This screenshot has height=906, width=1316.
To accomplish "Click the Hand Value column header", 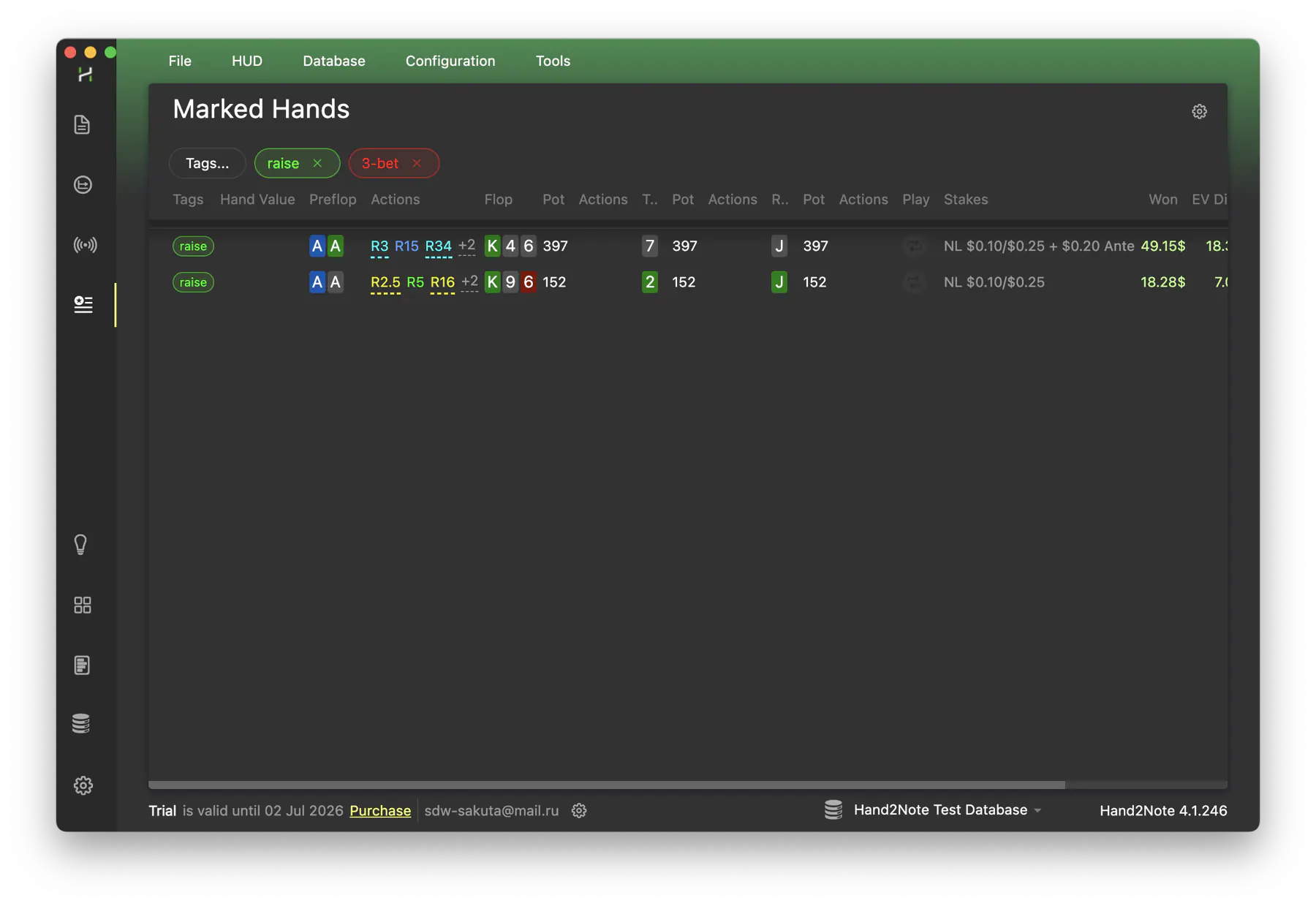I will click(x=257, y=200).
